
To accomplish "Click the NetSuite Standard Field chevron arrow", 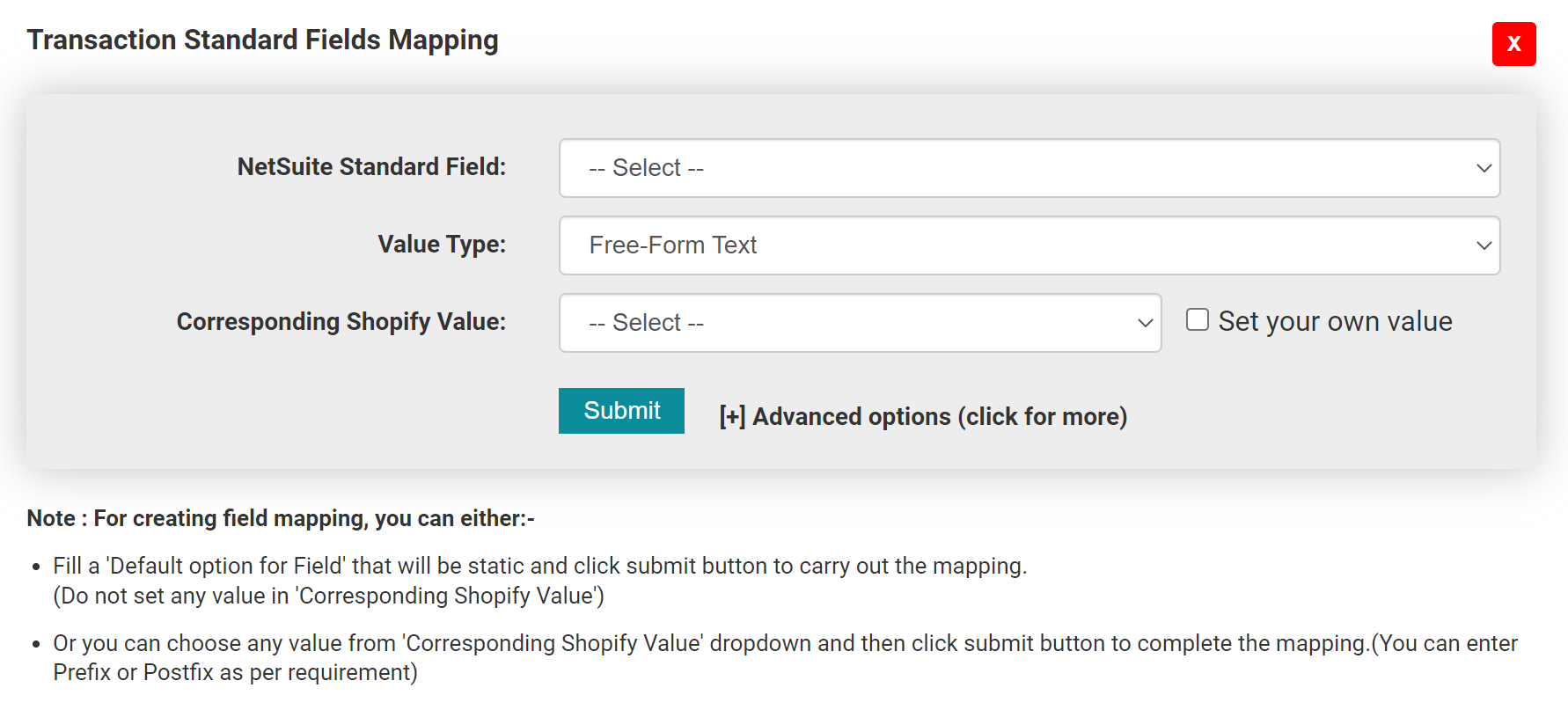I will click(x=1484, y=168).
